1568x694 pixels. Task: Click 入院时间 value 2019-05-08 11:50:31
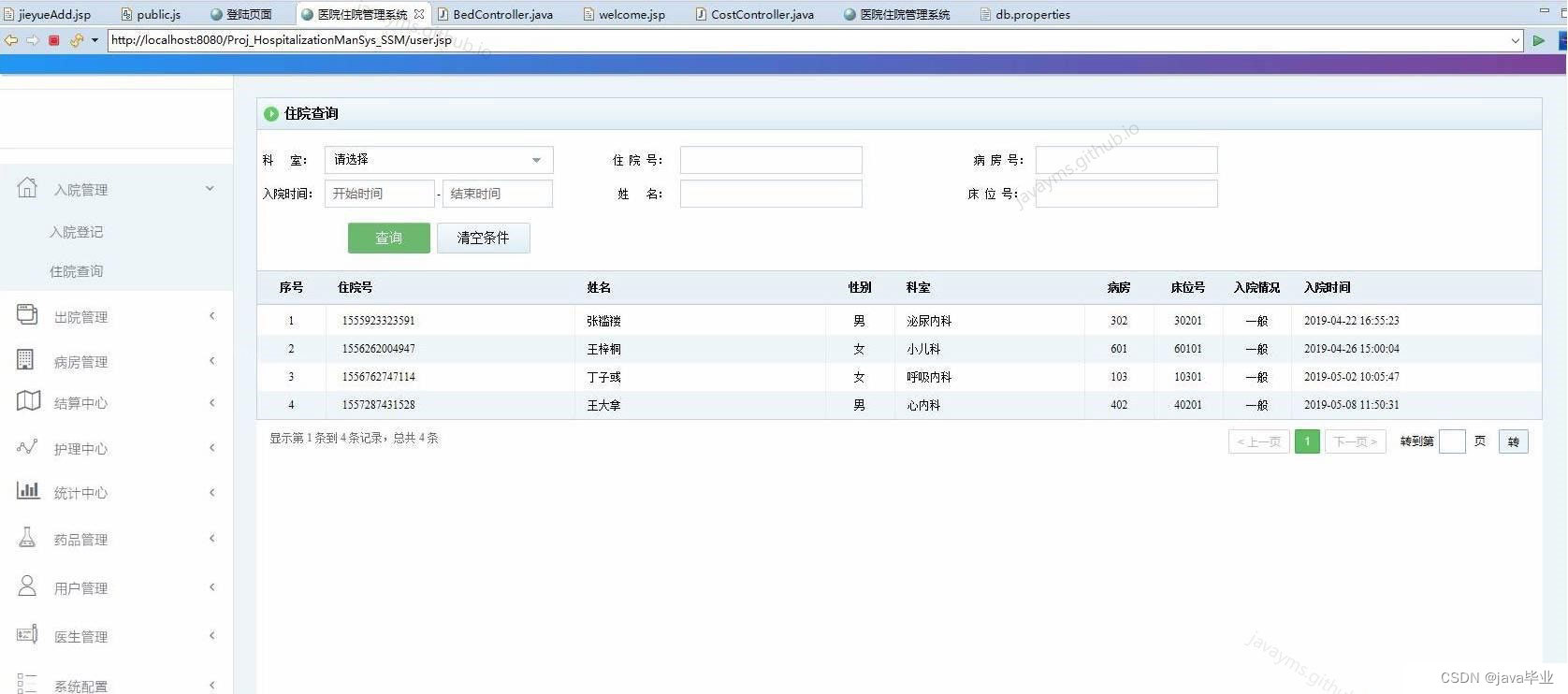click(x=1352, y=405)
